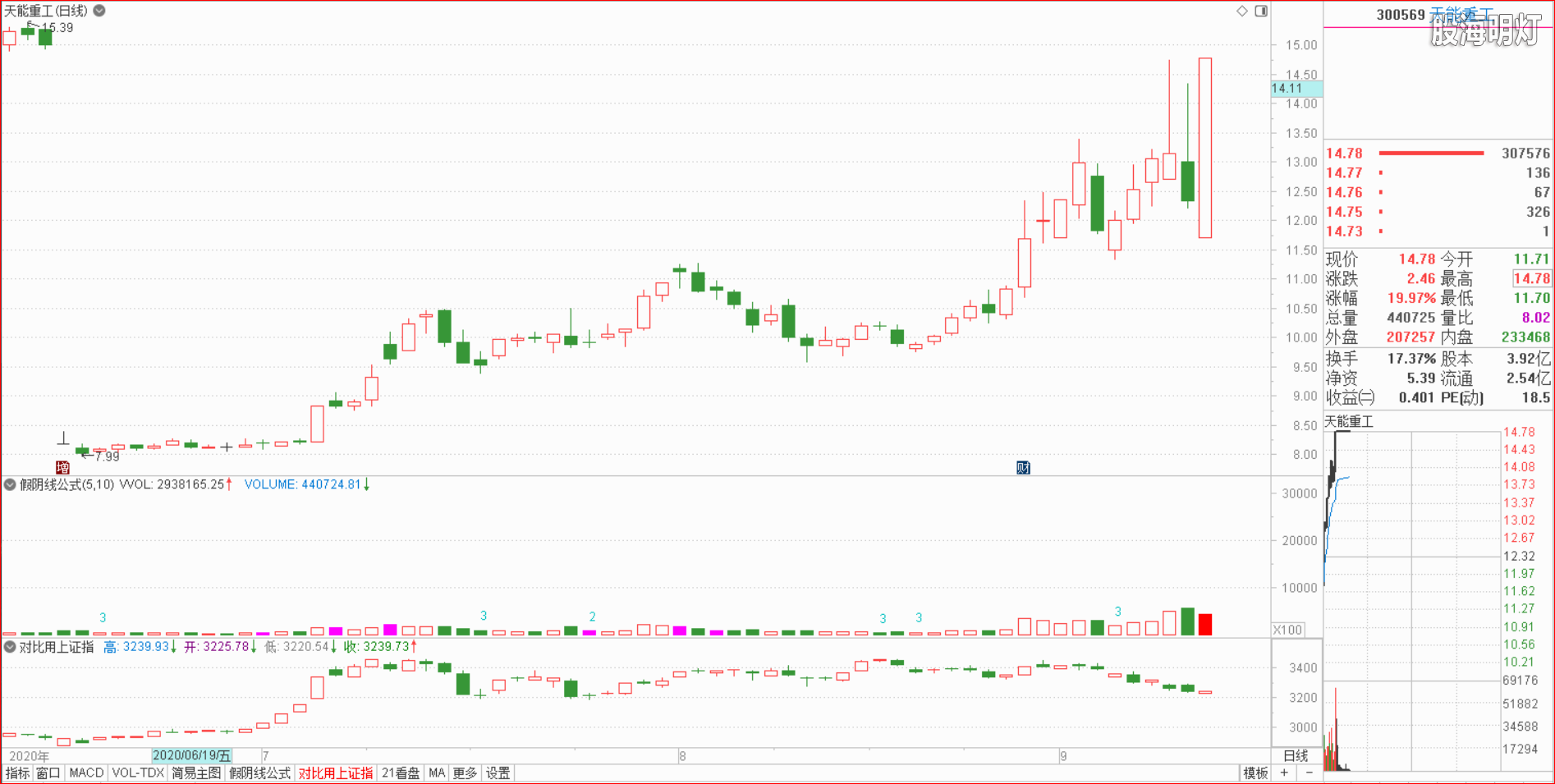This screenshot has width=1555, height=784.
Task: Click the 2020年 year label on time axis
Action: pyautogui.click(x=30, y=756)
